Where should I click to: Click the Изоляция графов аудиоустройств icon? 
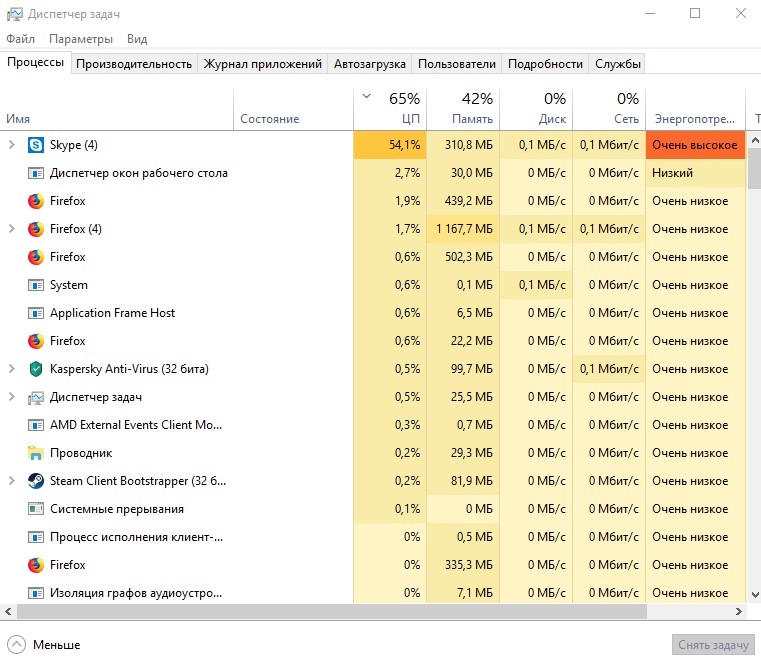(36, 593)
